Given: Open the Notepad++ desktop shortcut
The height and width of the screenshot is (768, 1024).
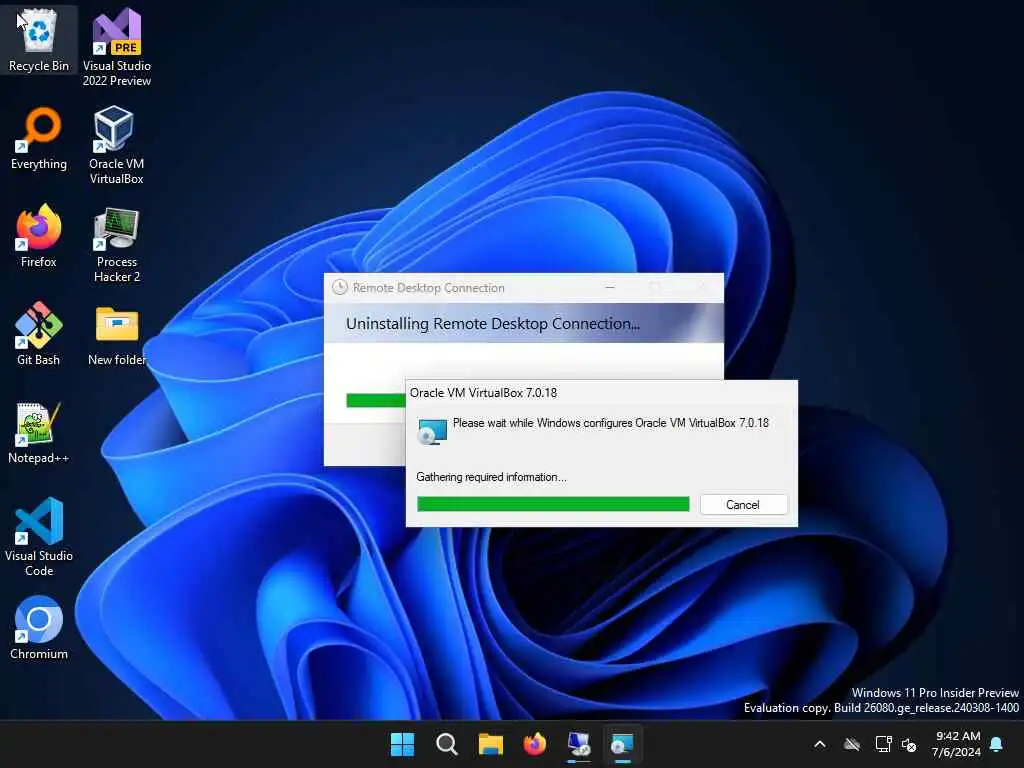Looking at the screenshot, I should 39,432.
